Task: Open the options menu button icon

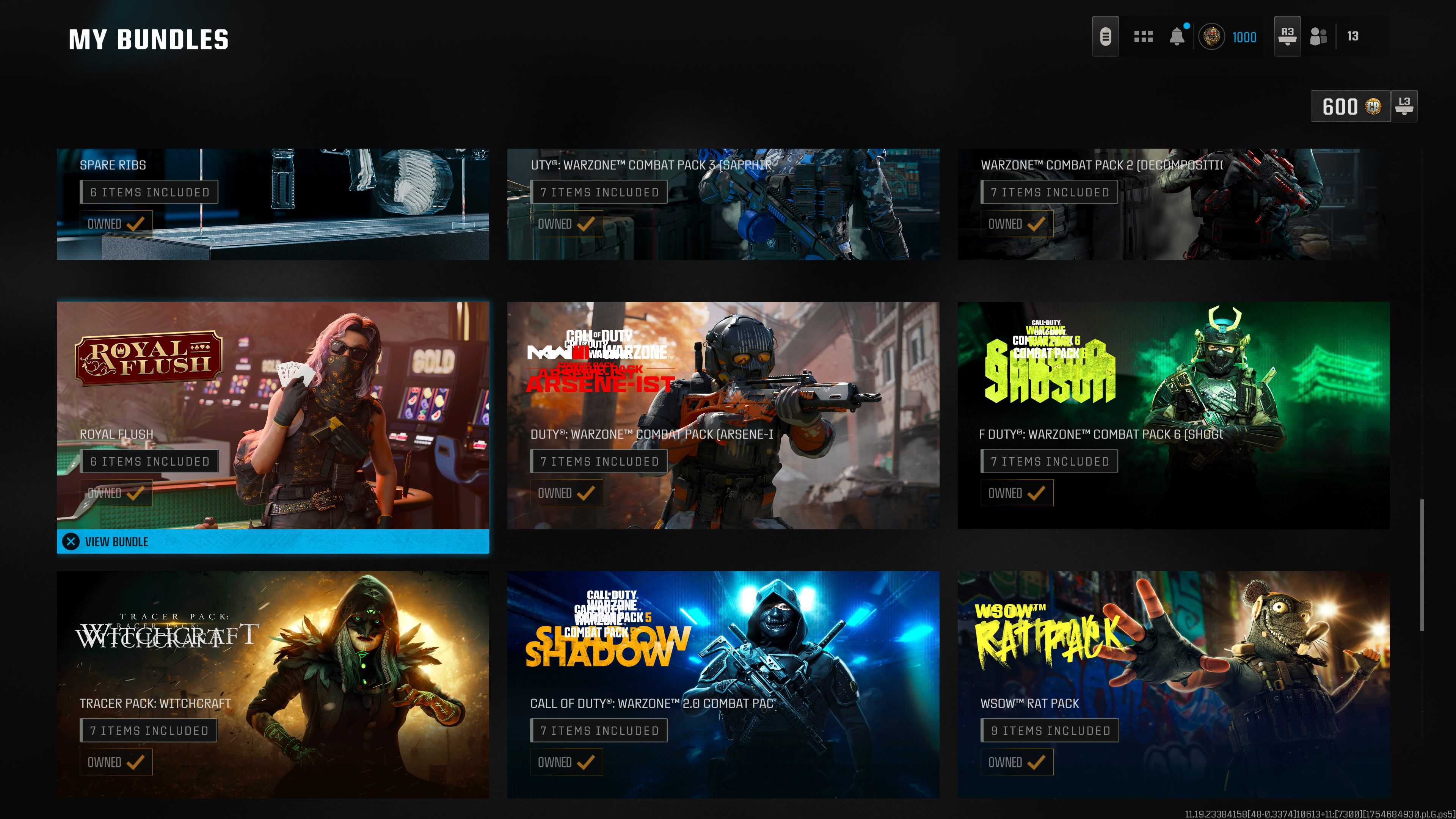Action: pyautogui.click(x=1105, y=37)
